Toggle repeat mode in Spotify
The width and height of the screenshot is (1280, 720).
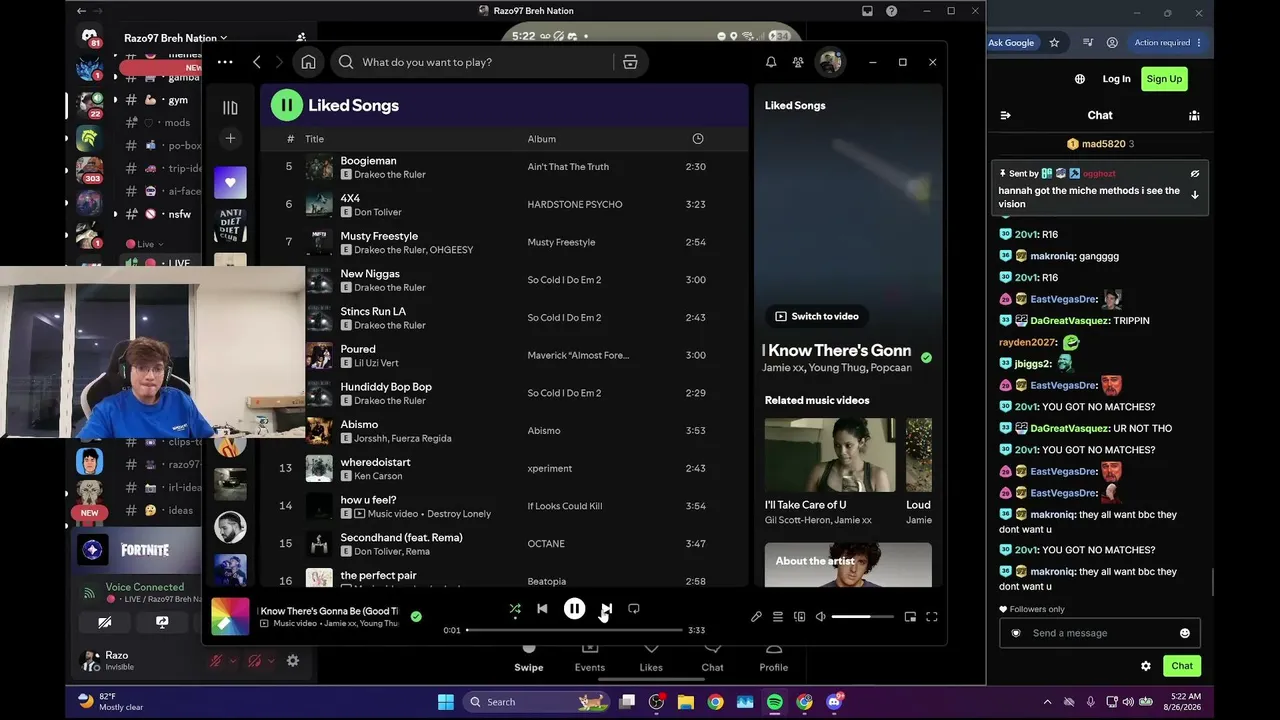pos(634,608)
